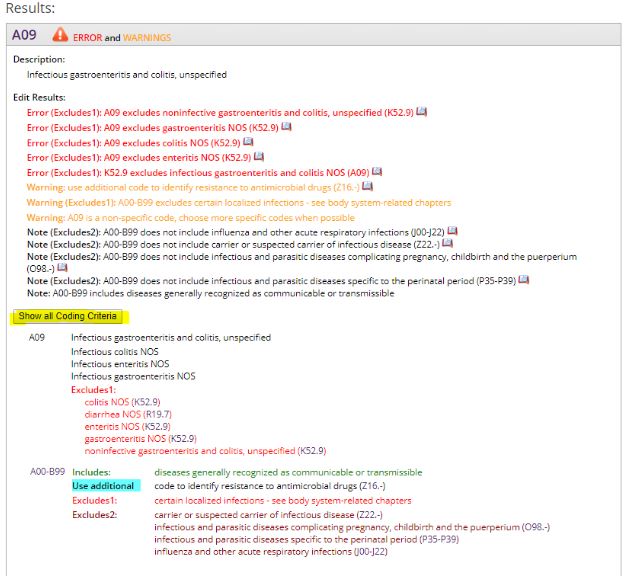Click 'Infectious gastroenteritis NOS' entry
The height and width of the screenshot is (581, 628).
(x=133, y=376)
